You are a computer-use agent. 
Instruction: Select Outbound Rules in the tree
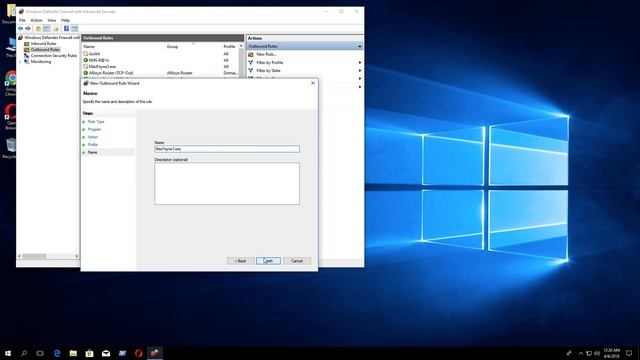(x=45, y=49)
